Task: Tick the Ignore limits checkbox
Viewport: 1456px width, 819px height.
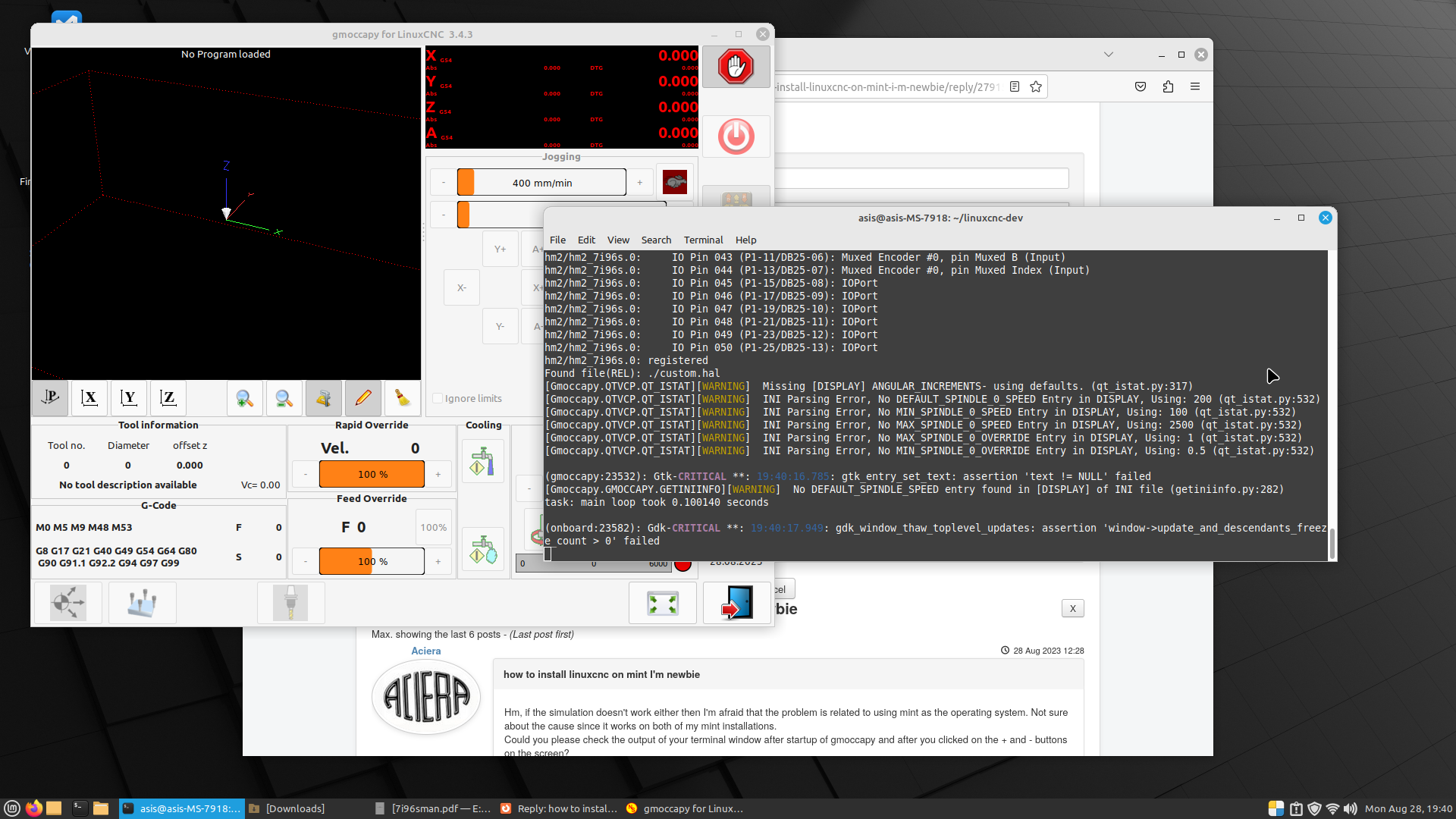Action: pyautogui.click(x=438, y=398)
